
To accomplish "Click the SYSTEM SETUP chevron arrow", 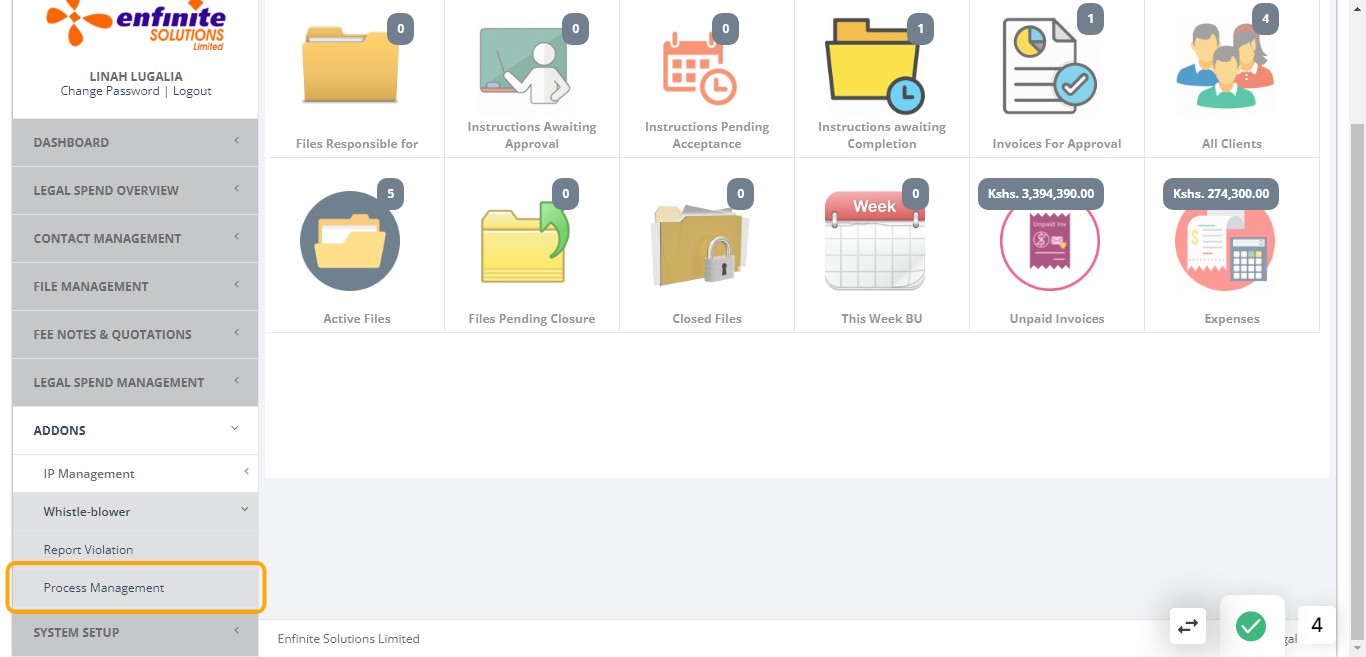I will tap(237, 631).
